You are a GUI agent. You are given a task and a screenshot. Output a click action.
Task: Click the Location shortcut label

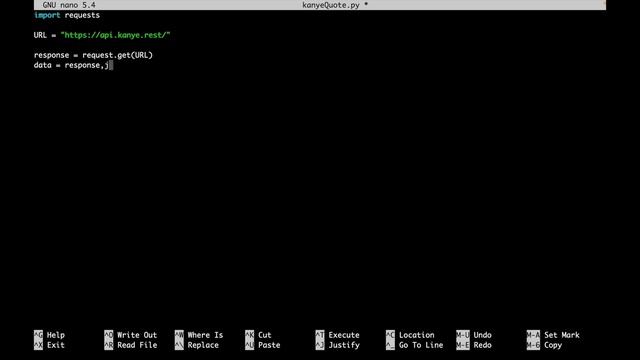[x=417, y=335]
